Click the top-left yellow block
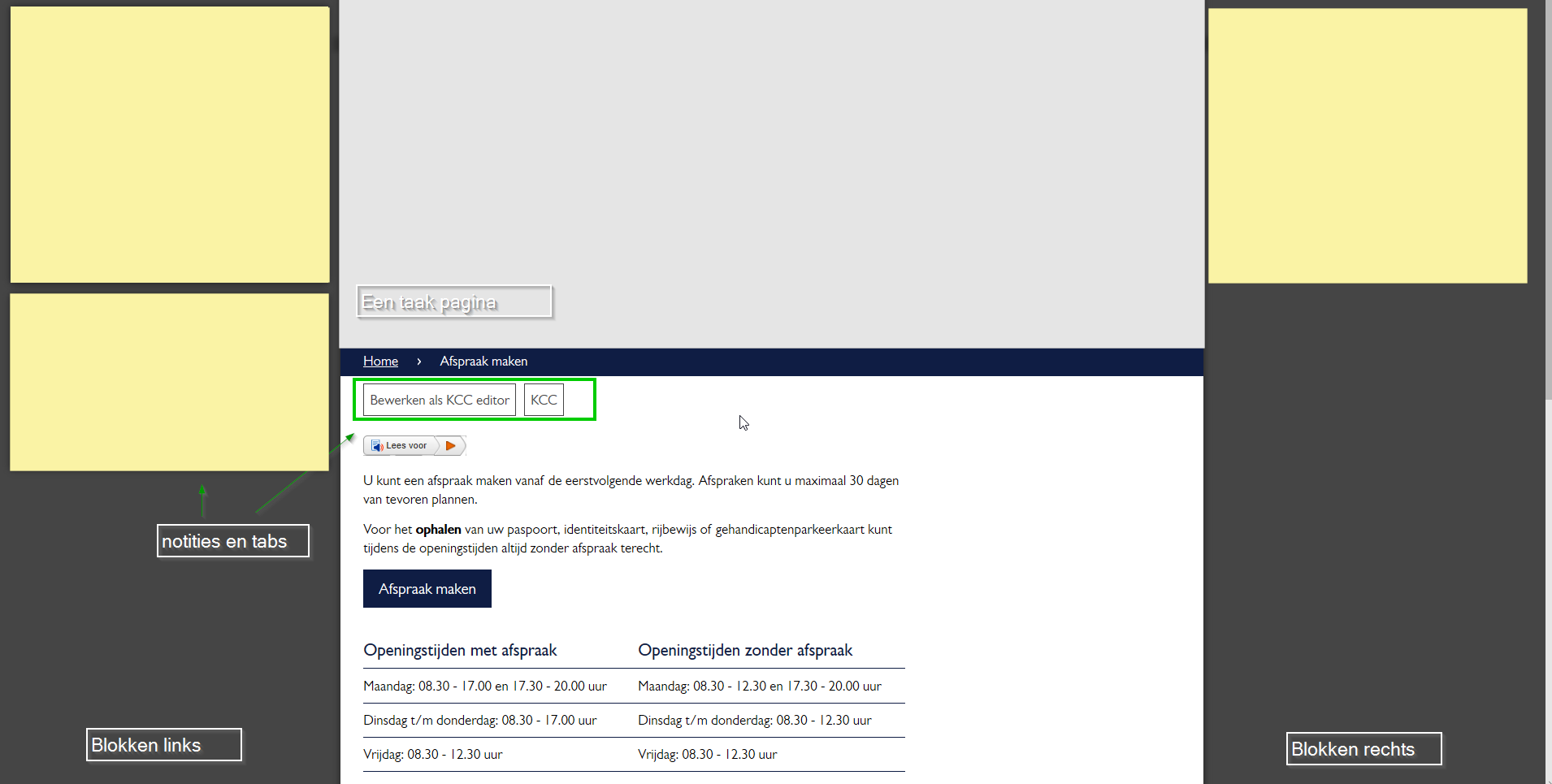1552x784 pixels. pos(170,145)
